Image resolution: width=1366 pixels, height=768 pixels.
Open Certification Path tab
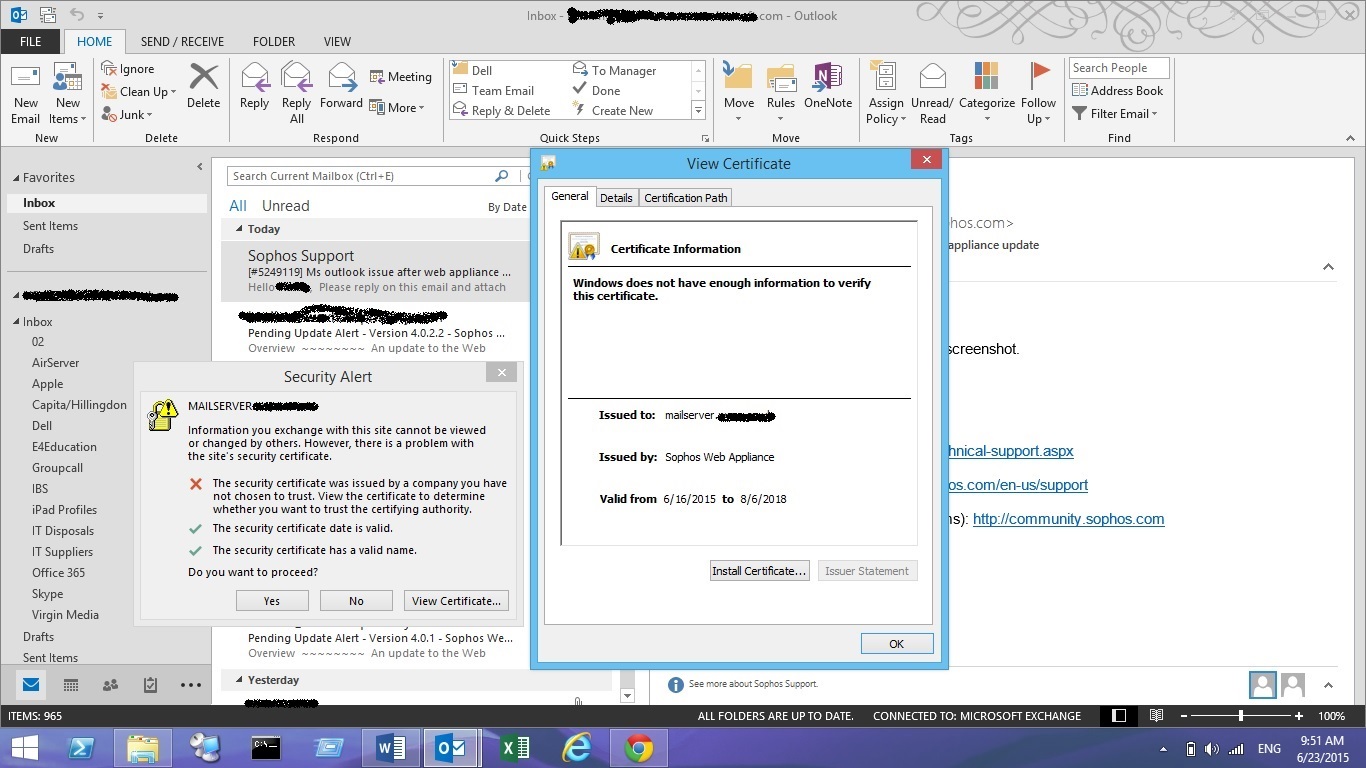pos(686,198)
